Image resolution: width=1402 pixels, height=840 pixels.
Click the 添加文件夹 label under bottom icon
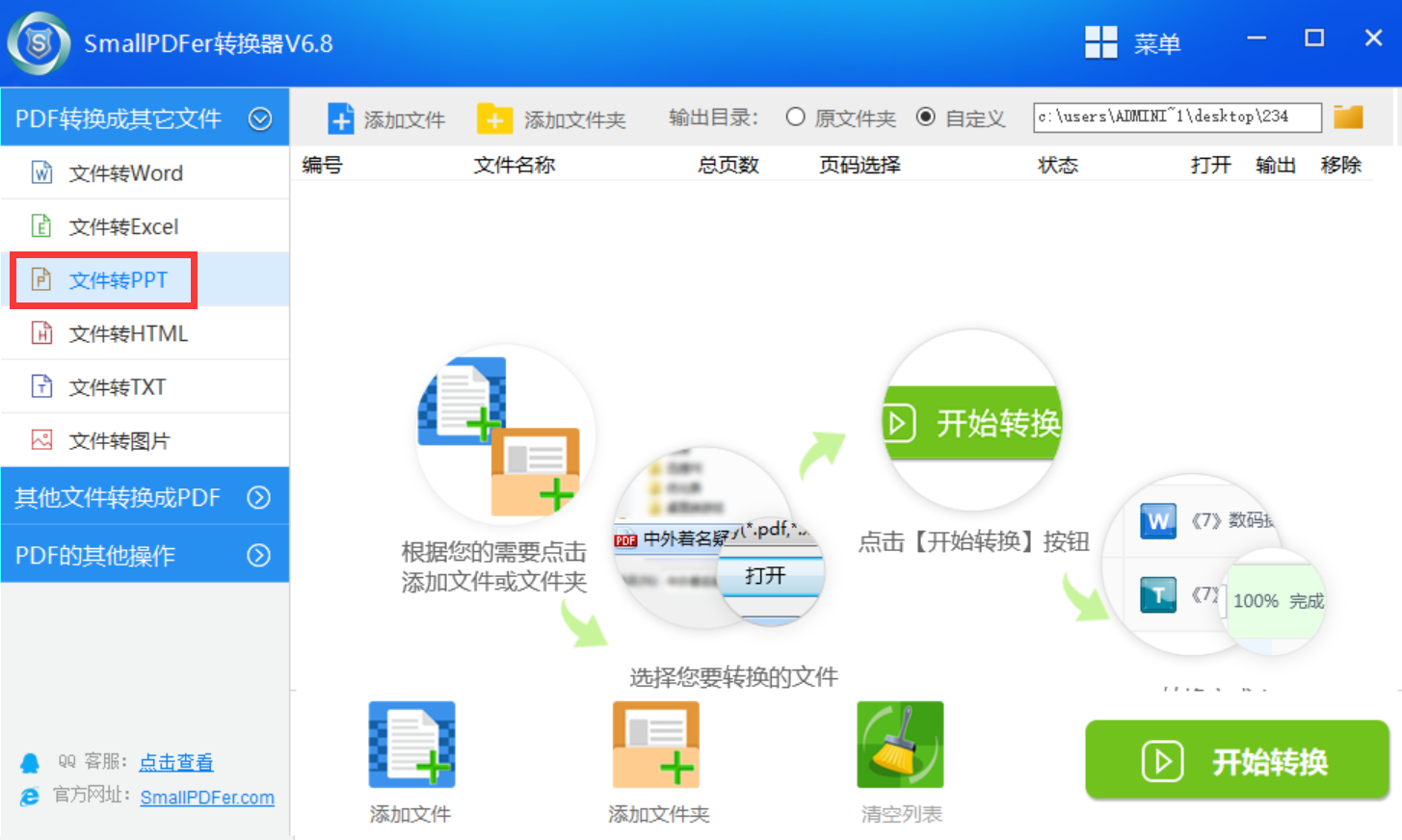tap(659, 814)
